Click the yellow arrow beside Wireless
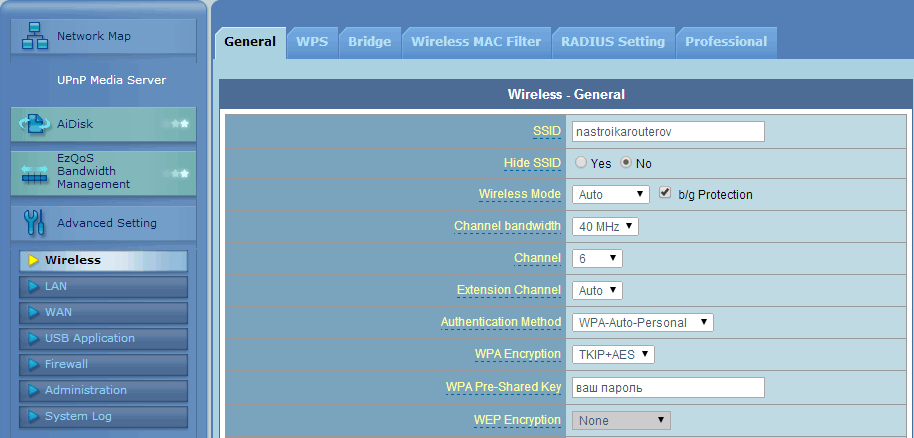Viewport: 914px width, 438px height. point(33,260)
